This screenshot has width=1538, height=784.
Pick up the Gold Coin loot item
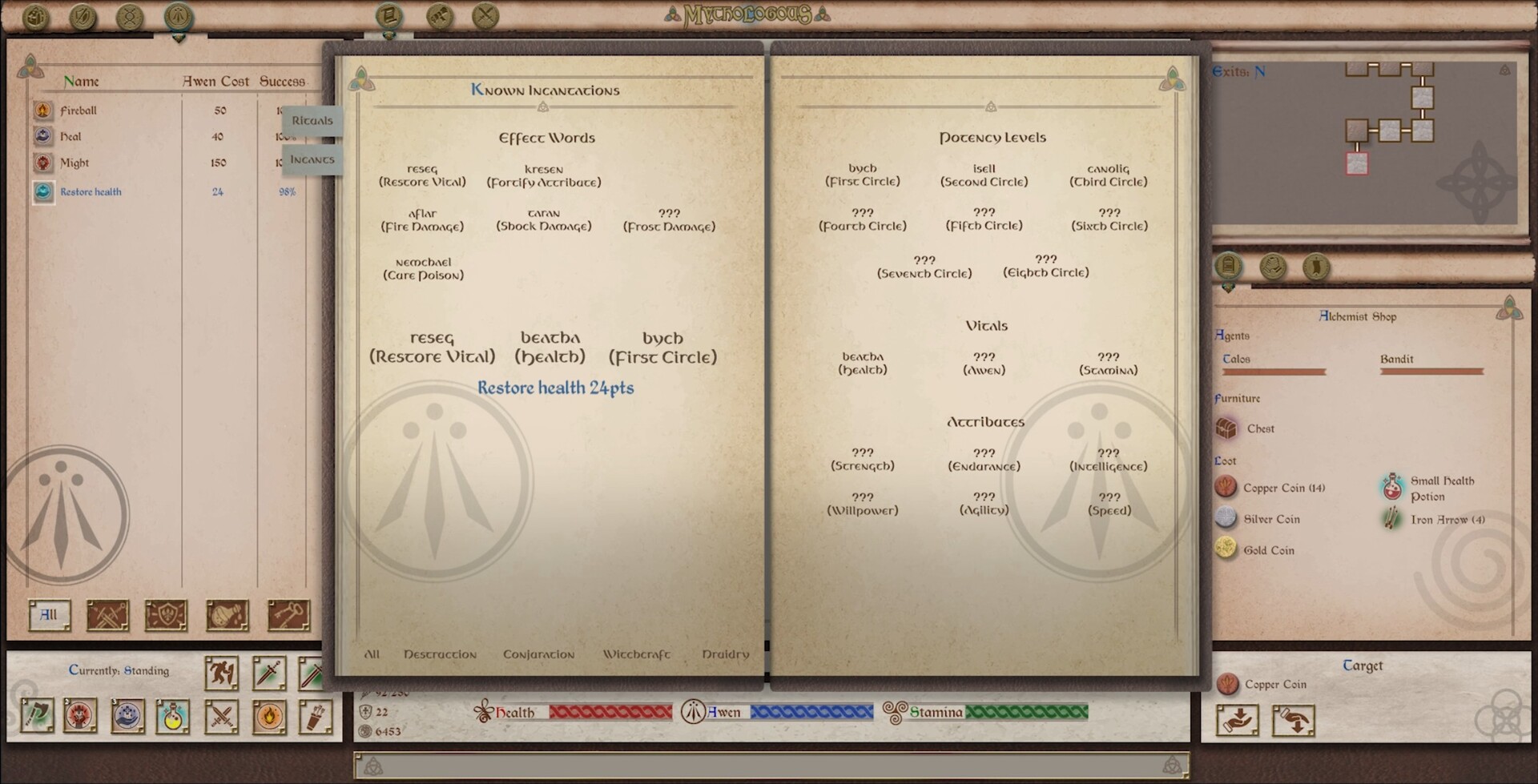tap(1270, 550)
